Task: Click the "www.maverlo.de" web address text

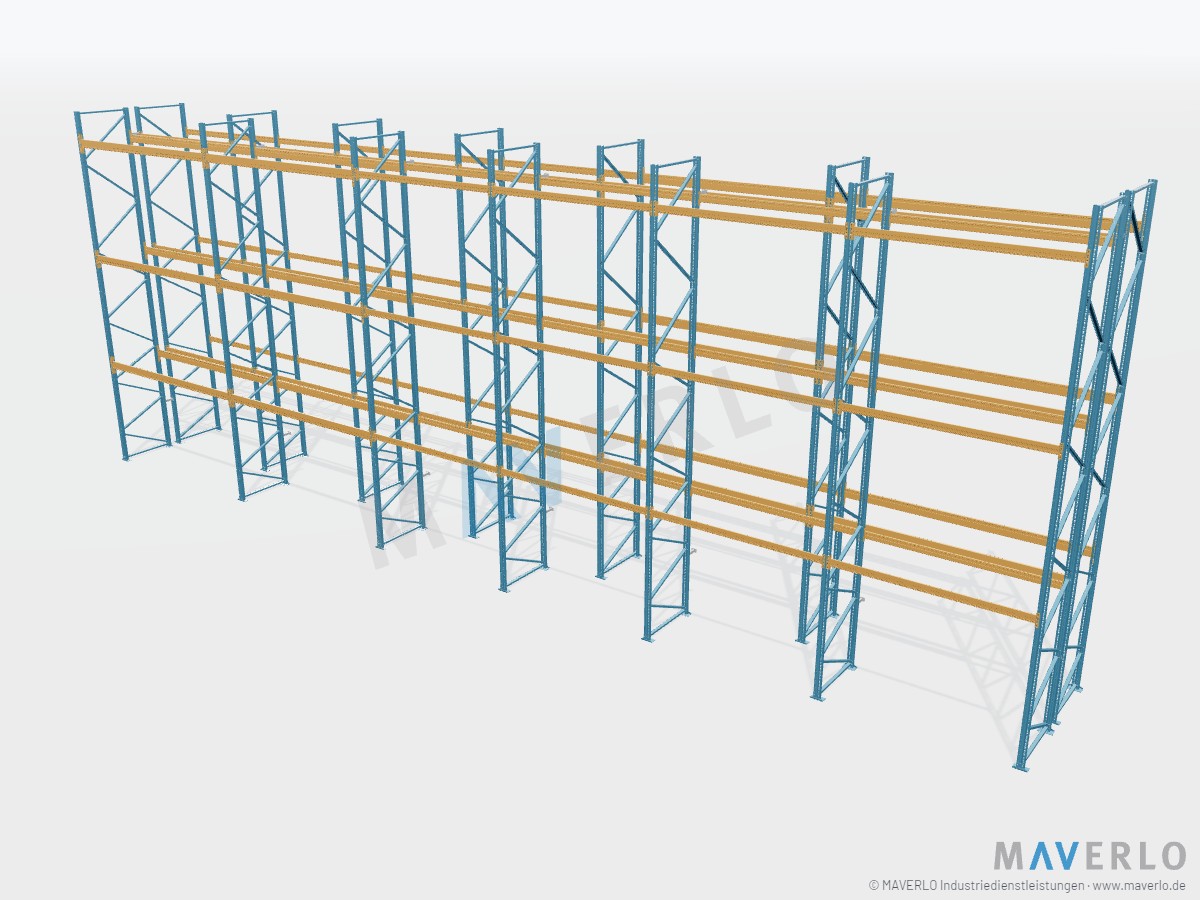Action: (x=1140, y=886)
